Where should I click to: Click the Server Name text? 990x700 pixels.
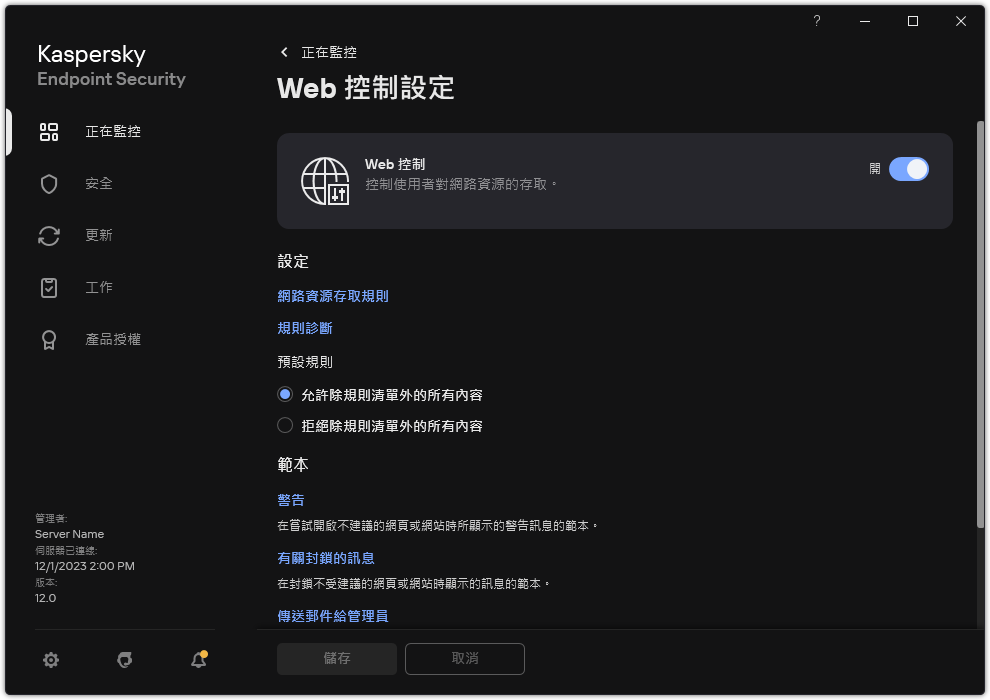click(x=69, y=534)
